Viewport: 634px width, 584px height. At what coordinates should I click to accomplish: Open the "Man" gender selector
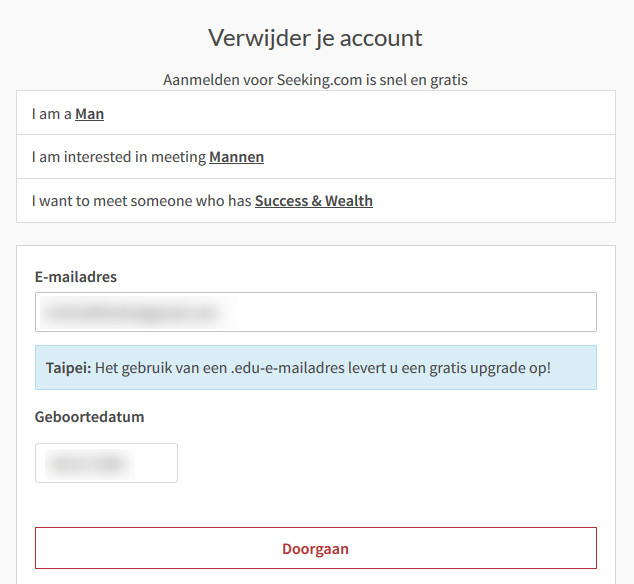pyautogui.click(x=89, y=114)
